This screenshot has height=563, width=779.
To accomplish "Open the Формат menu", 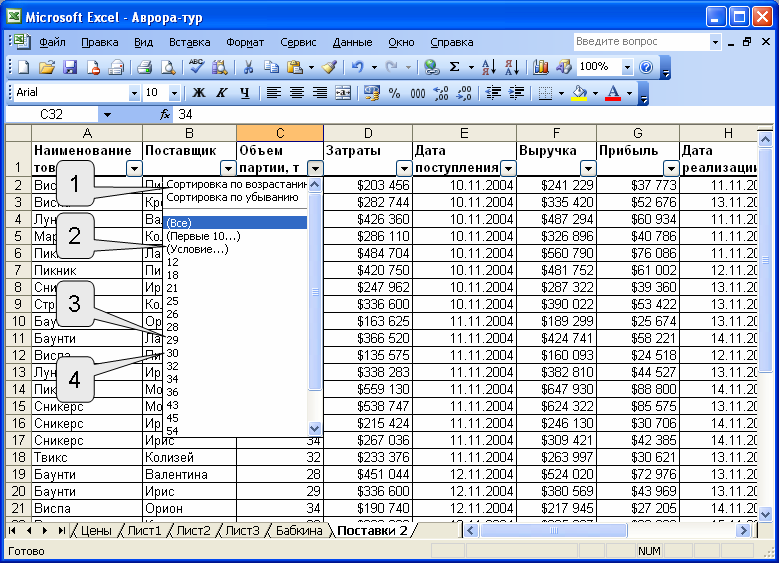I will coord(245,42).
